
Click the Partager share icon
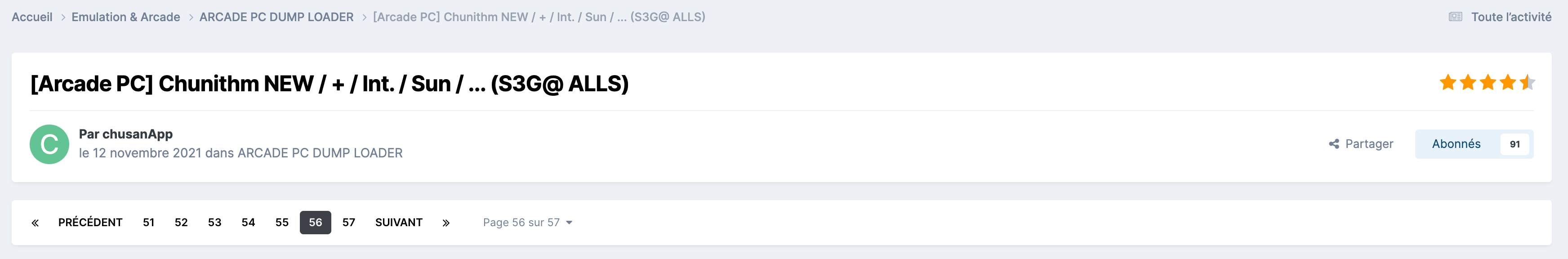pyautogui.click(x=1334, y=144)
